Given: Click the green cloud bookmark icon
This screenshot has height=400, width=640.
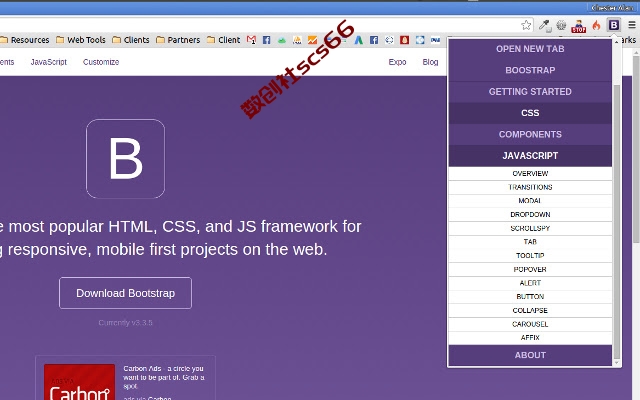Looking at the screenshot, I should point(282,40).
